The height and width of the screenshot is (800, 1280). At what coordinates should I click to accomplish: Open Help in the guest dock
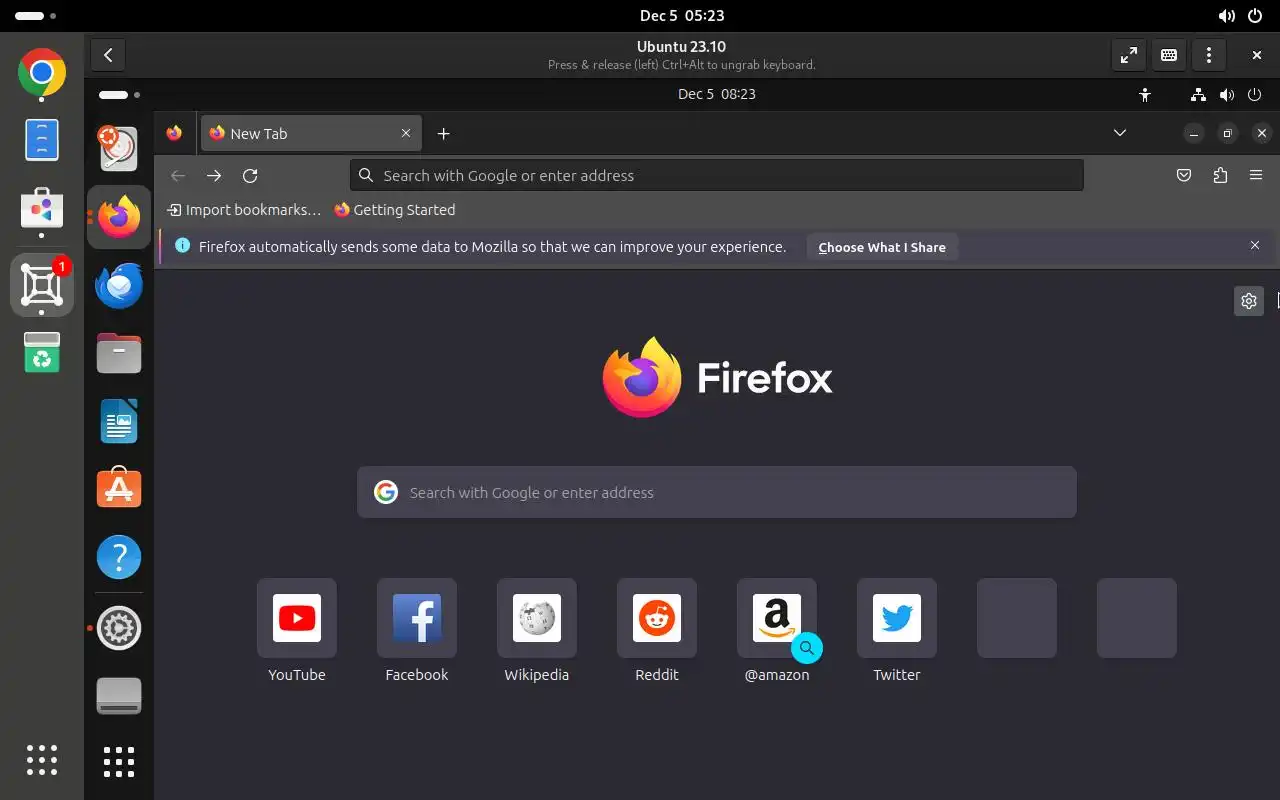click(x=119, y=556)
